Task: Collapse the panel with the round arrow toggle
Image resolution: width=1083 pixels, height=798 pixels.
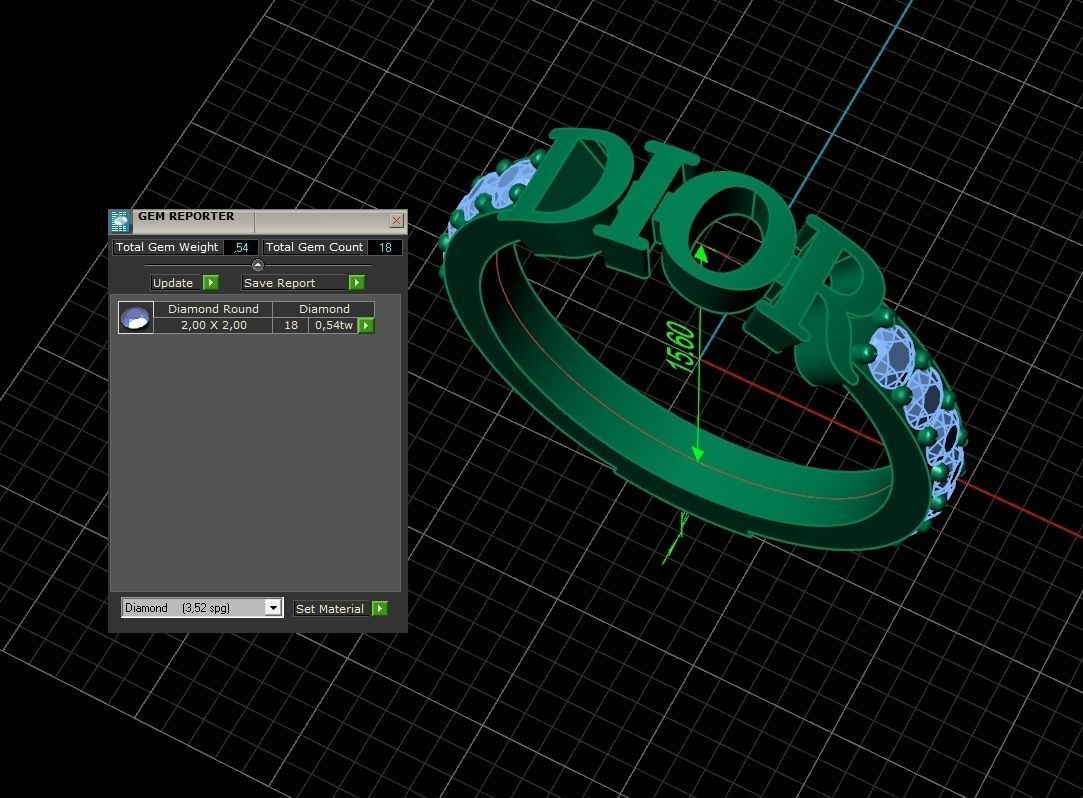Action: (258, 265)
